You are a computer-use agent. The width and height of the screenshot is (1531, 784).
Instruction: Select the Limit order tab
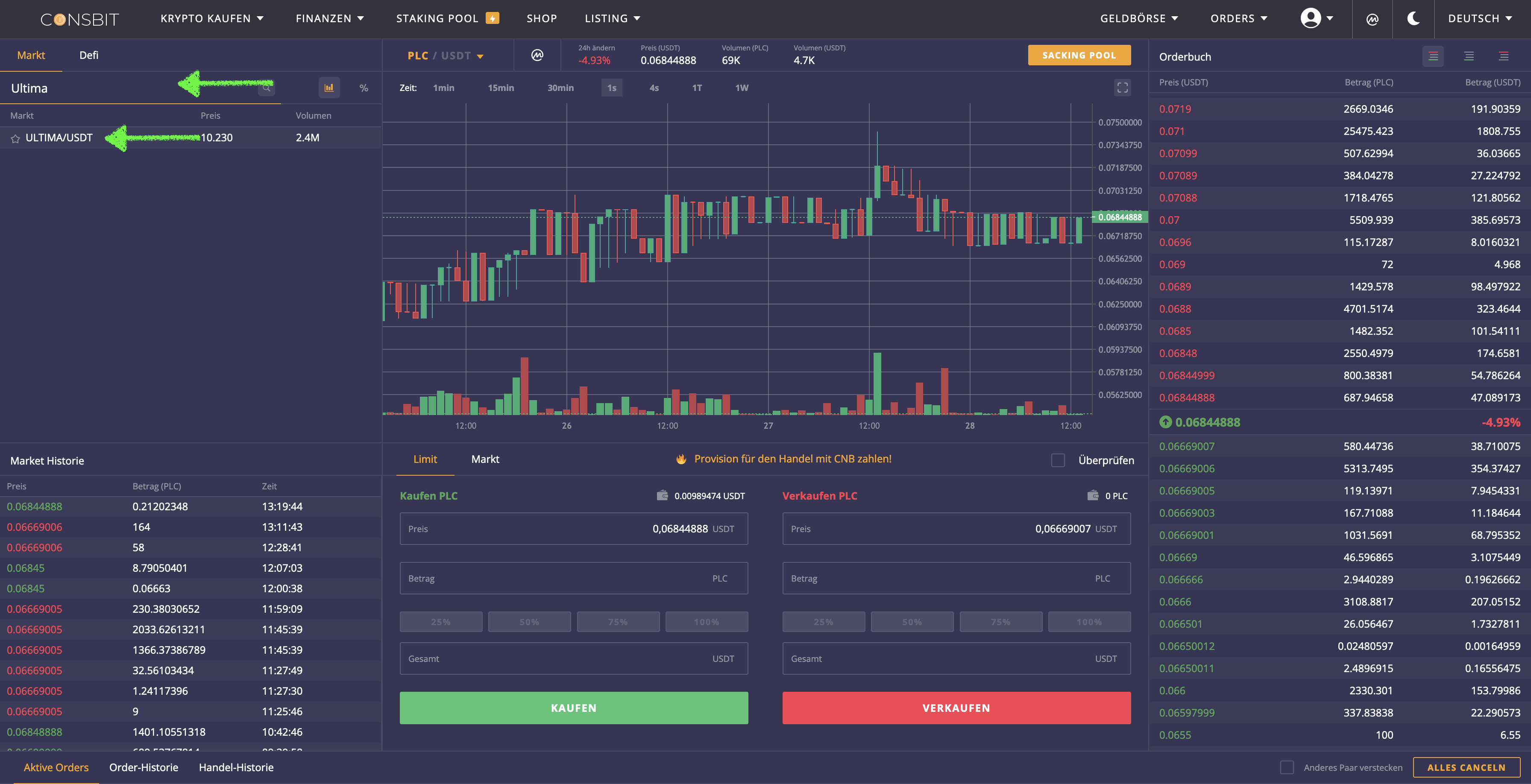click(x=425, y=459)
